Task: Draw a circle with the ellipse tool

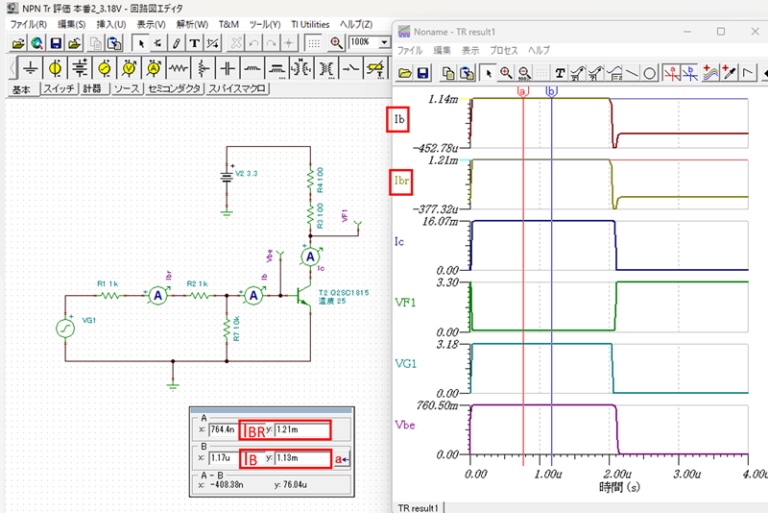Action: click(649, 73)
